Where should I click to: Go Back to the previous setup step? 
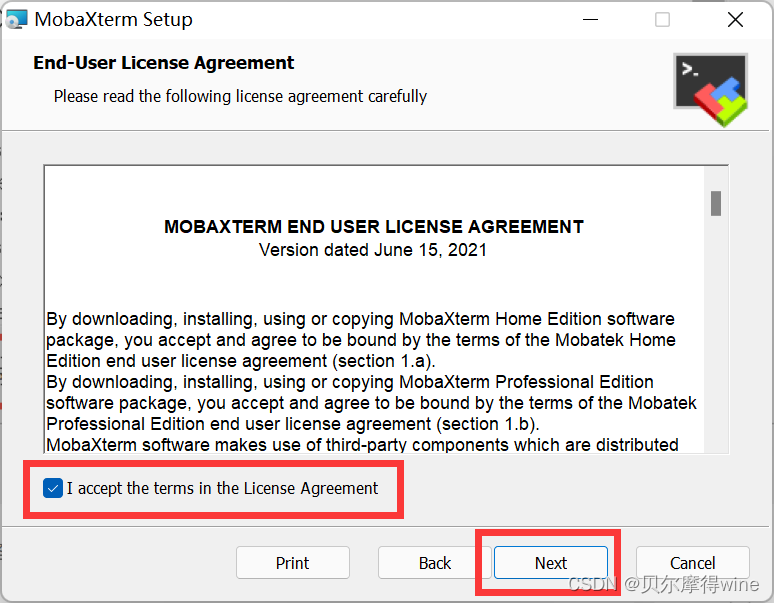click(434, 563)
